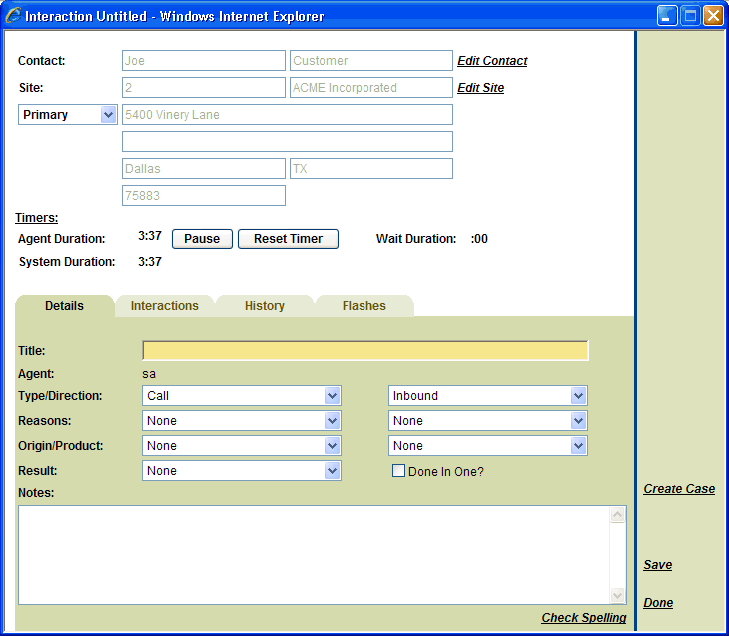Viewport: 729px width, 636px height.
Task: Close the Interaction Untitled window
Action: [x=713, y=16]
